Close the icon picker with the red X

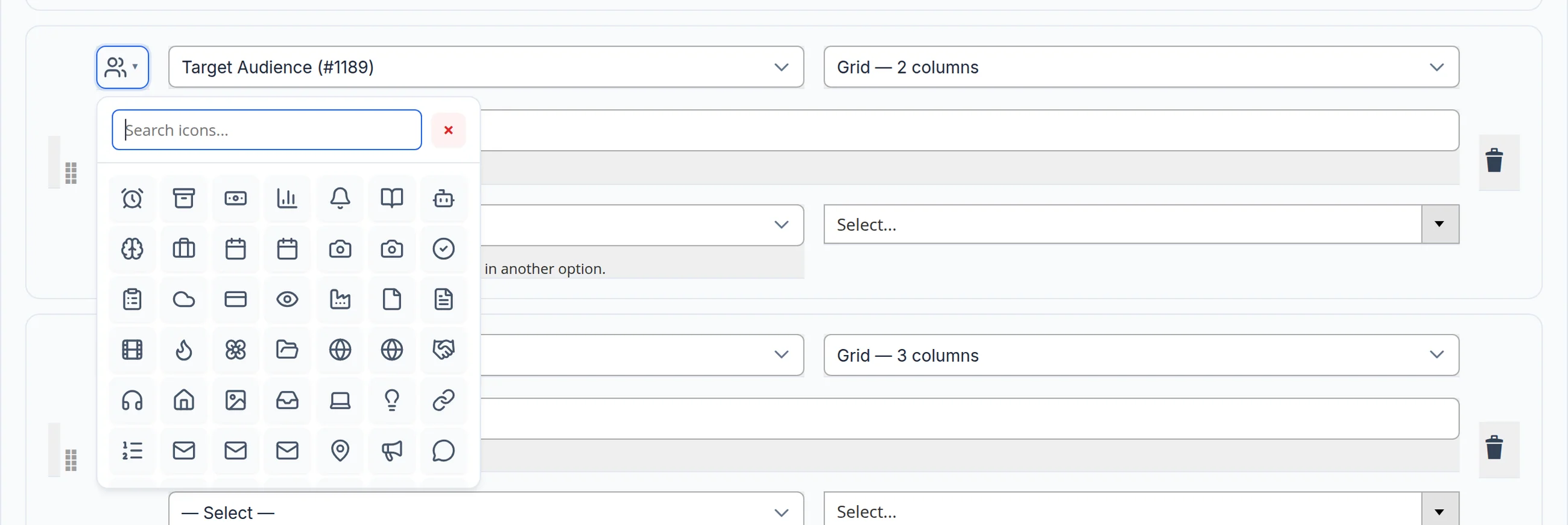click(x=449, y=130)
